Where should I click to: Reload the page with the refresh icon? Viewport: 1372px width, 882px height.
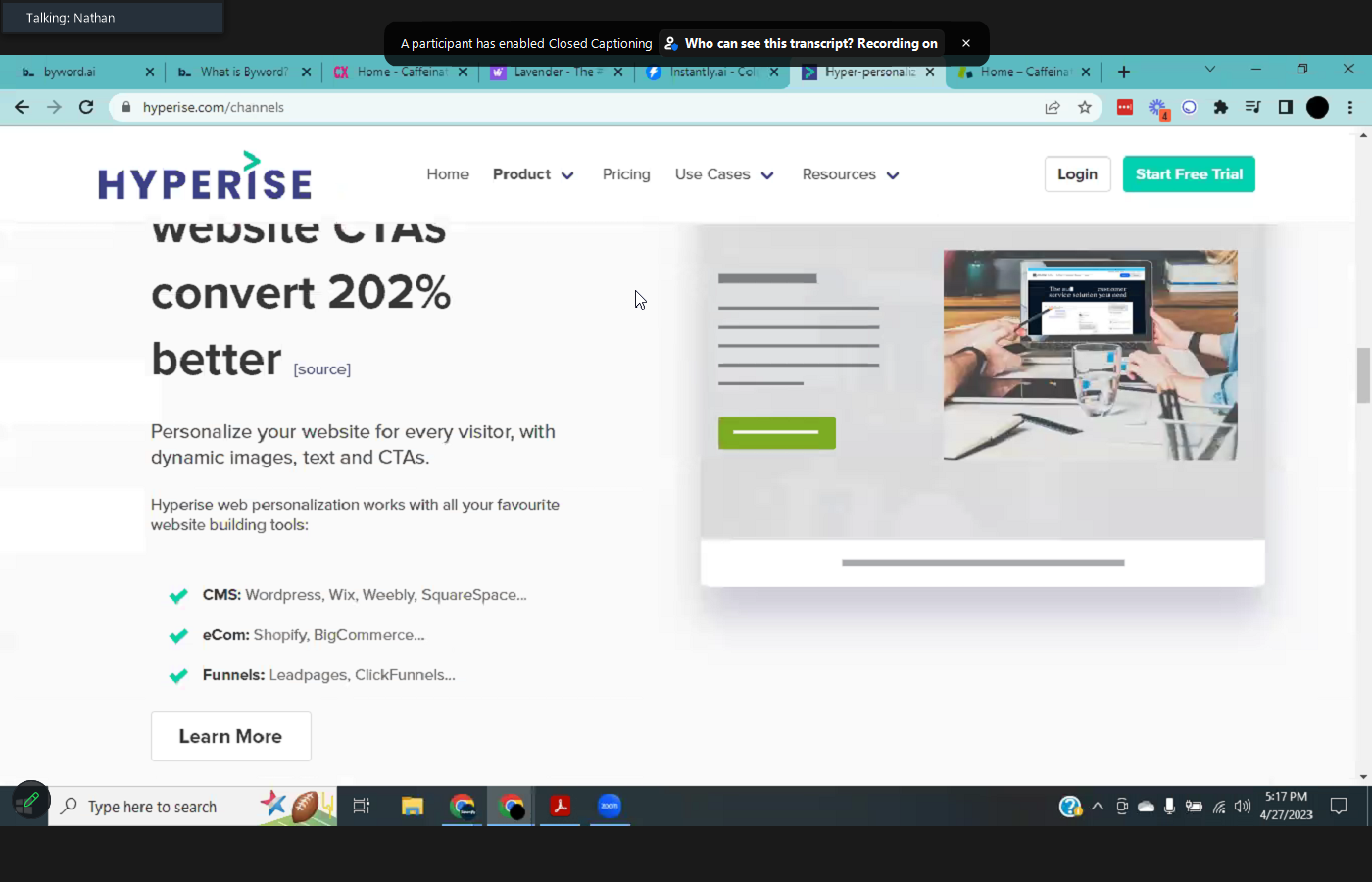(x=86, y=107)
